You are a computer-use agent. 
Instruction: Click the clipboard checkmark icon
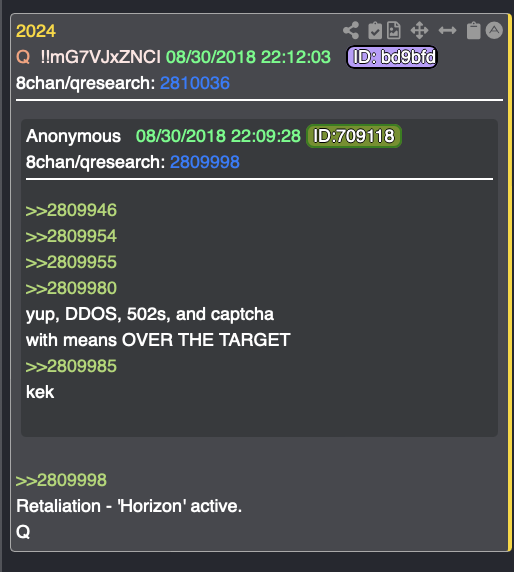(375, 30)
